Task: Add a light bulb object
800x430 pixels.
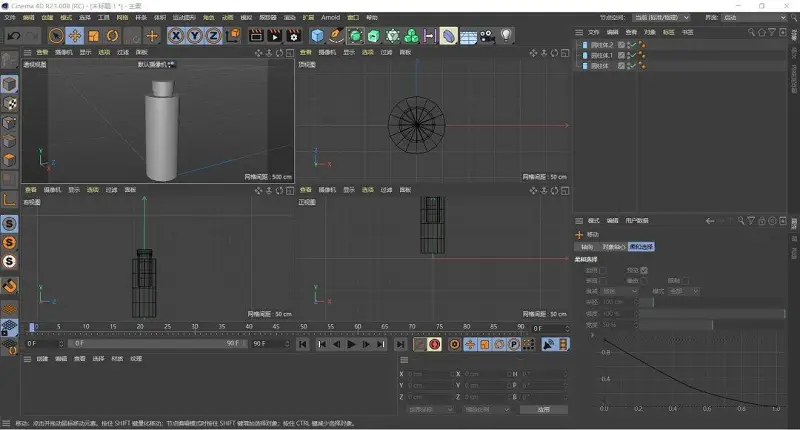Action: click(506, 36)
